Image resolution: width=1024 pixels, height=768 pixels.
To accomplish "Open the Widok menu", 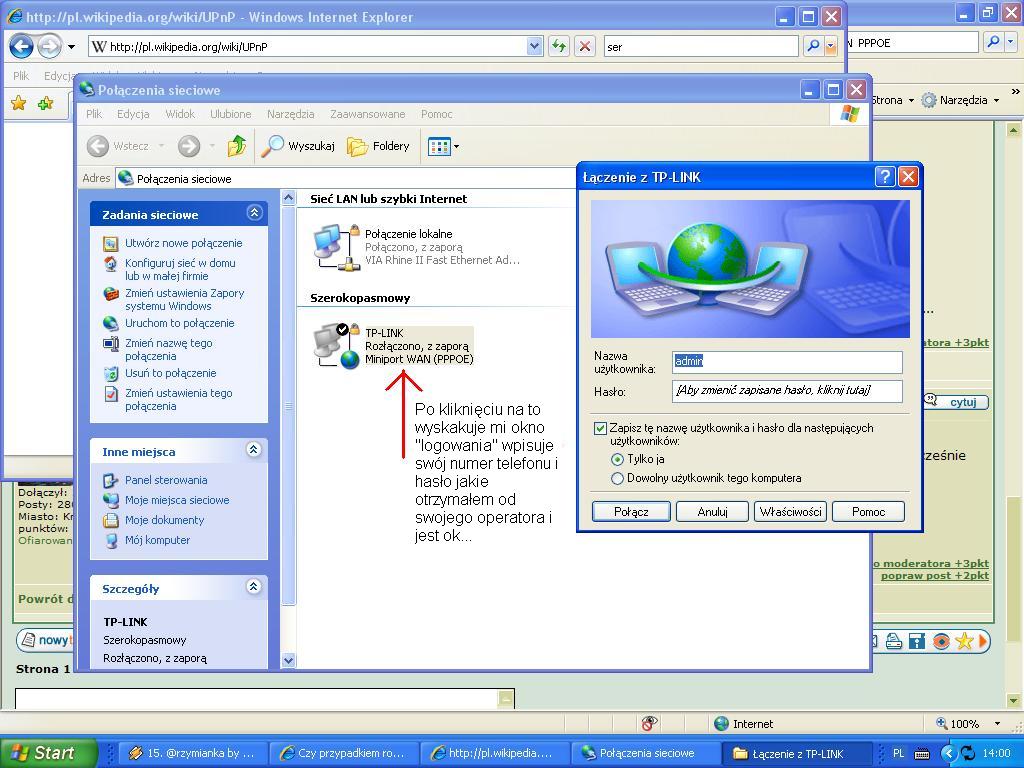I will coord(180,114).
